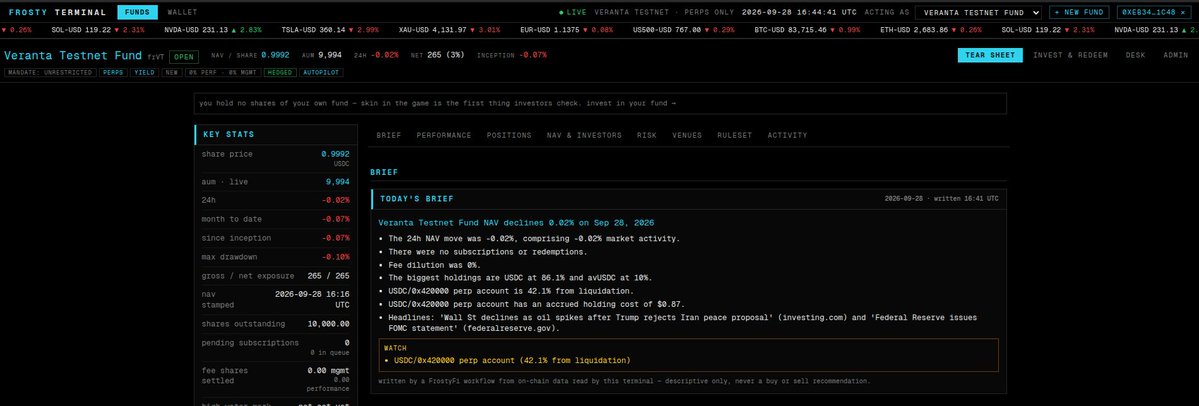
Task: Select the Brief sub-tab
Action: point(388,135)
